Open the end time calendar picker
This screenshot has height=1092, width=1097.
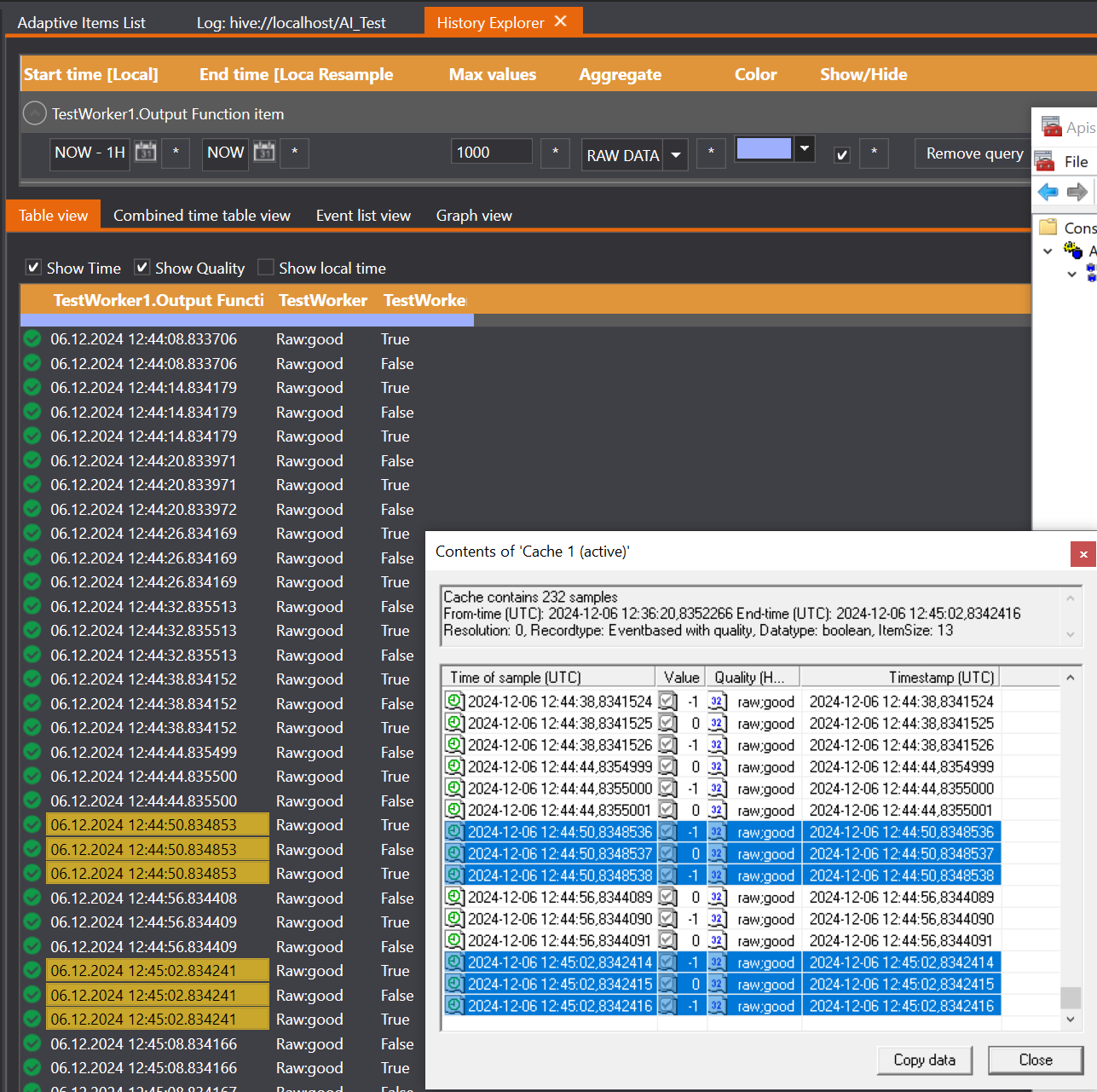coord(264,153)
